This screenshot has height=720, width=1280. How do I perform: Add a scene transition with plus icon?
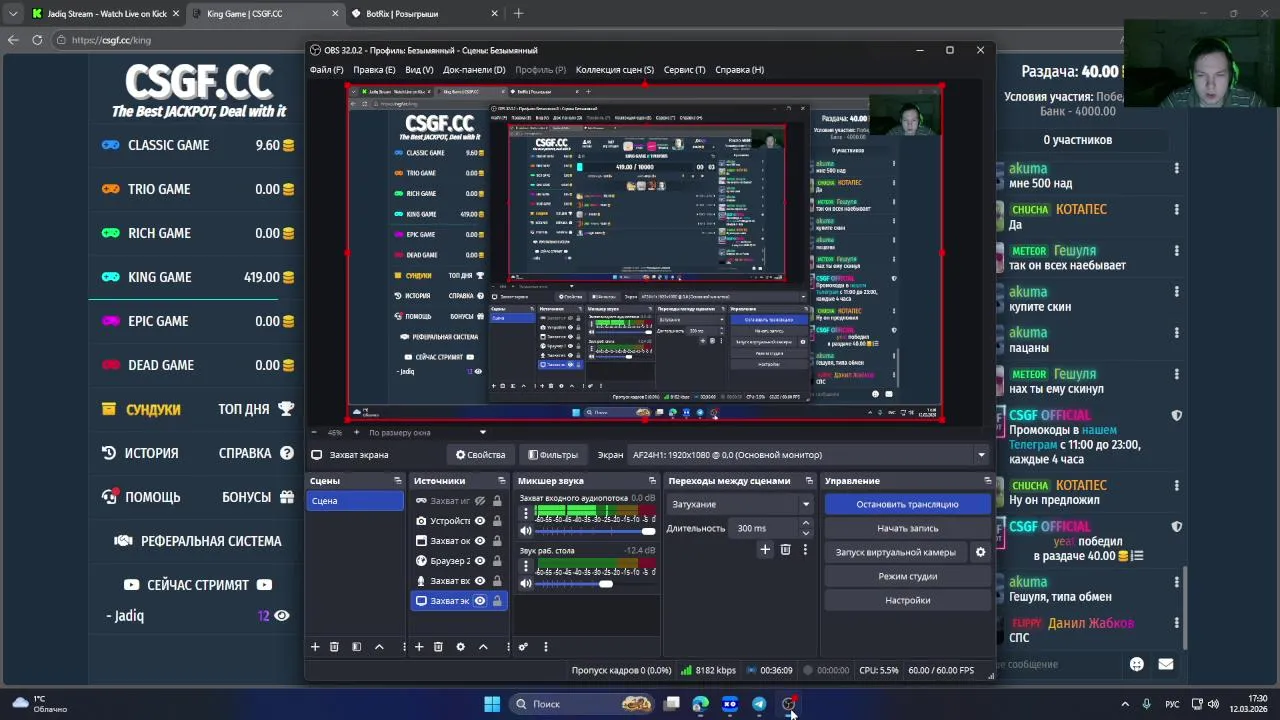click(x=765, y=549)
